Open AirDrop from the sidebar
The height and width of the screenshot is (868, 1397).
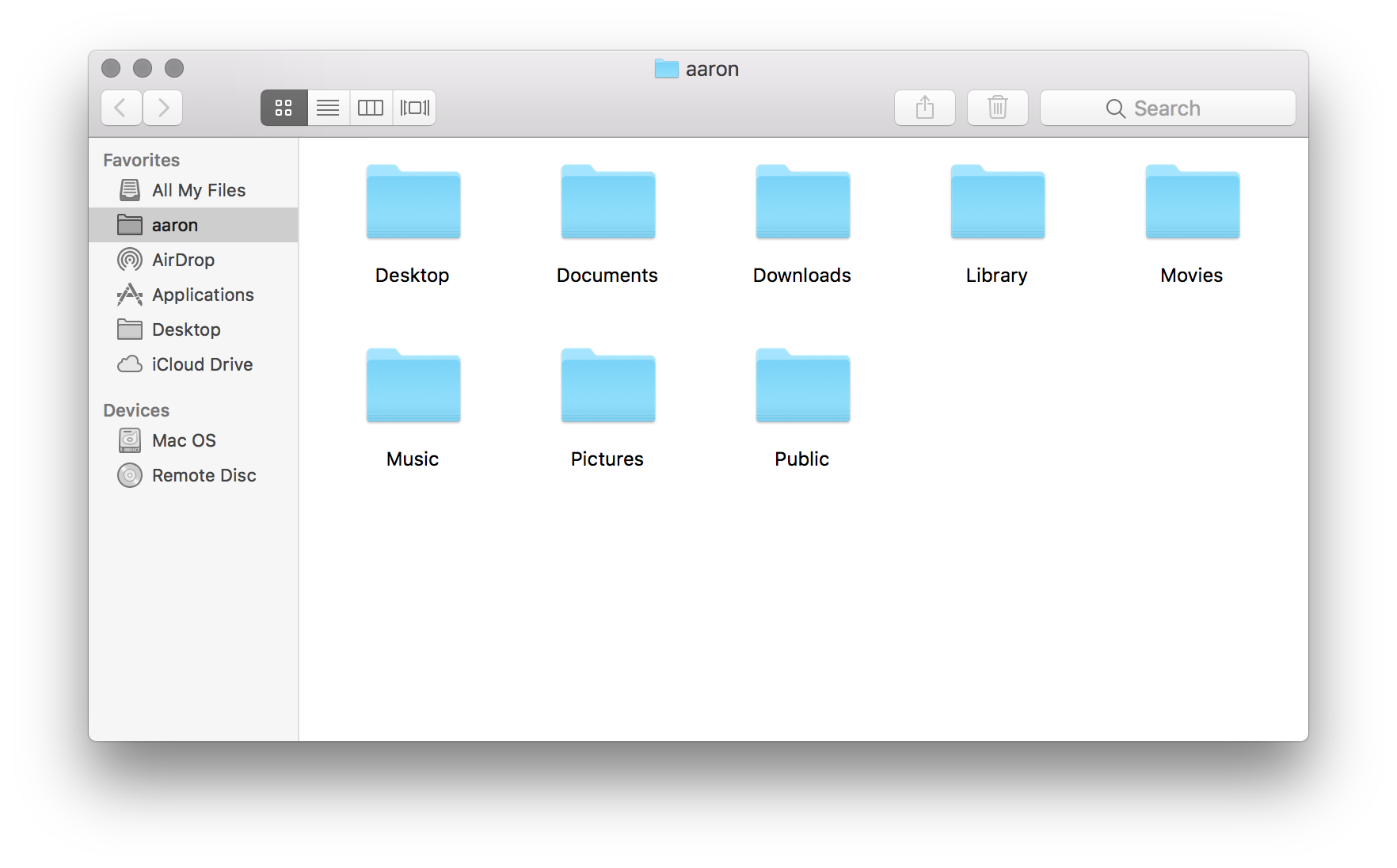click(193, 260)
